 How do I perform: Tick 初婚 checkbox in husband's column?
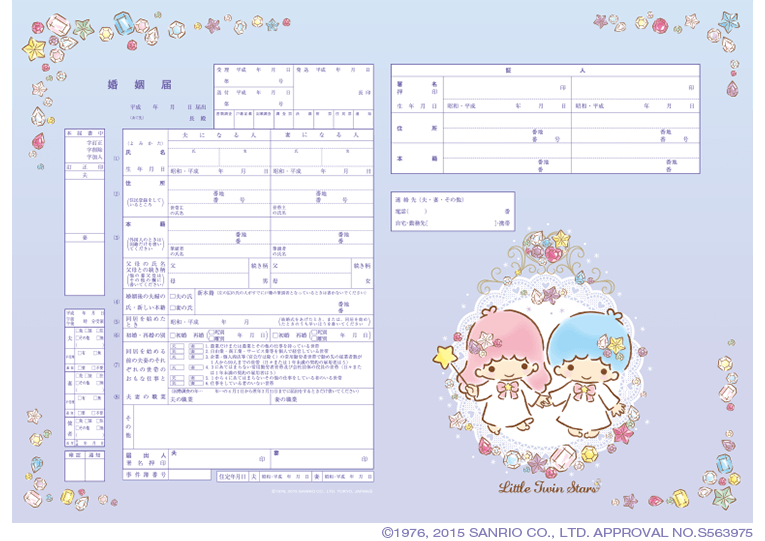(173, 336)
